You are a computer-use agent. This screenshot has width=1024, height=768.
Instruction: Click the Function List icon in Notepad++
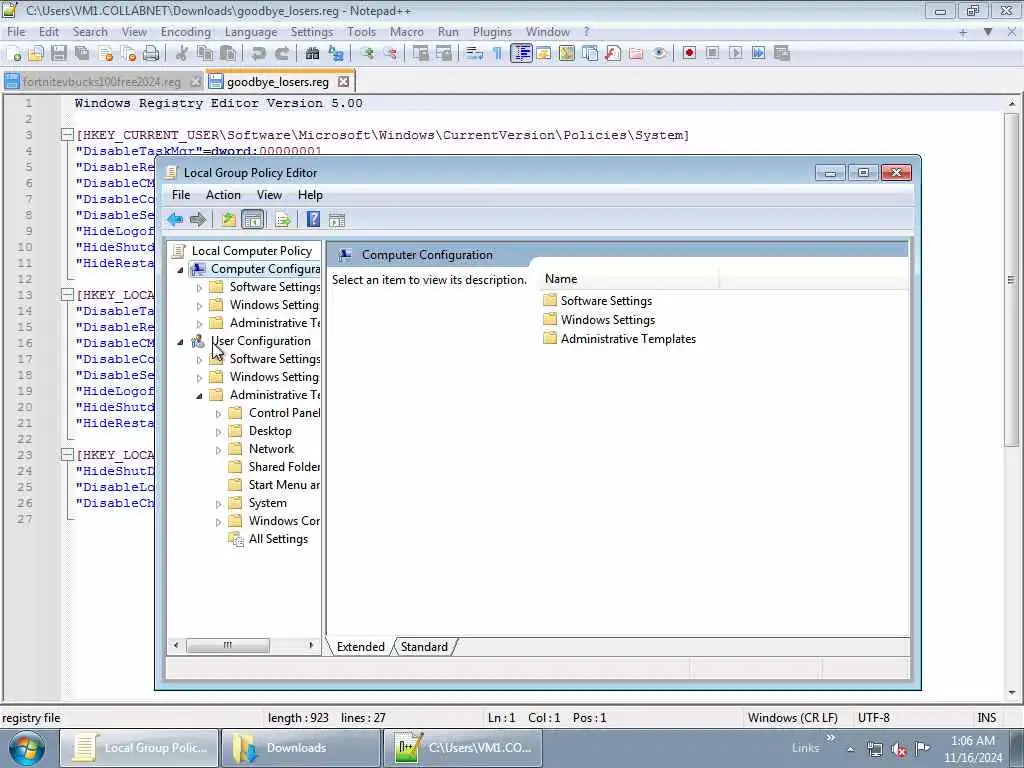tap(613, 54)
